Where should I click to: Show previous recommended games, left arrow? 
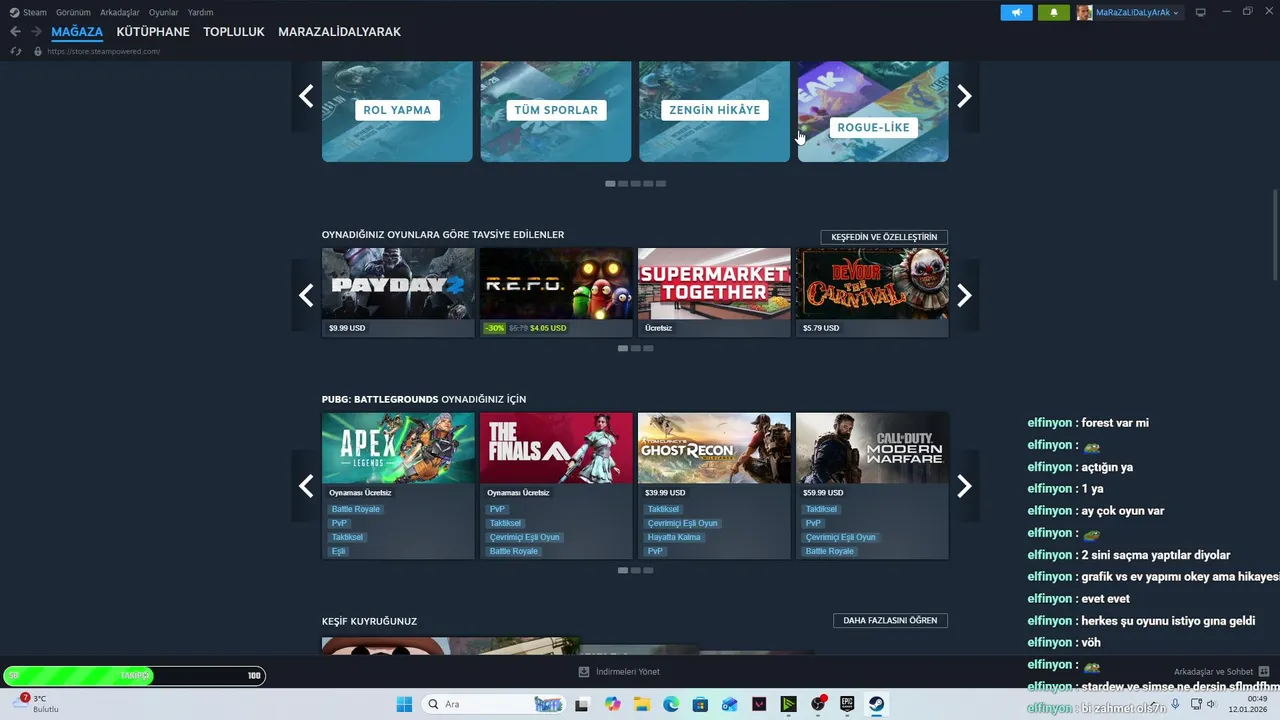click(x=306, y=295)
